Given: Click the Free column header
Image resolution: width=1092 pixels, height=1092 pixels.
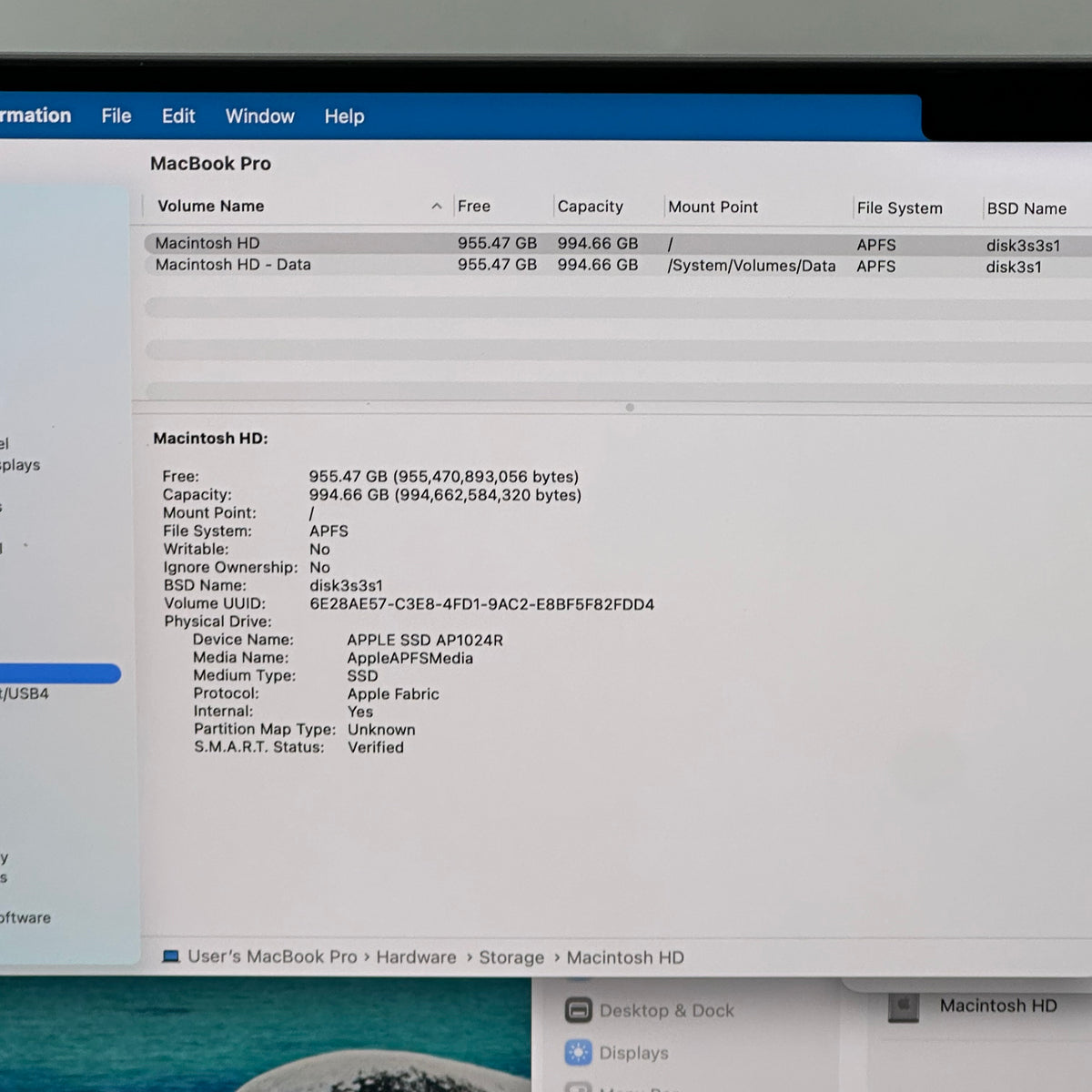Looking at the screenshot, I should point(474,207).
